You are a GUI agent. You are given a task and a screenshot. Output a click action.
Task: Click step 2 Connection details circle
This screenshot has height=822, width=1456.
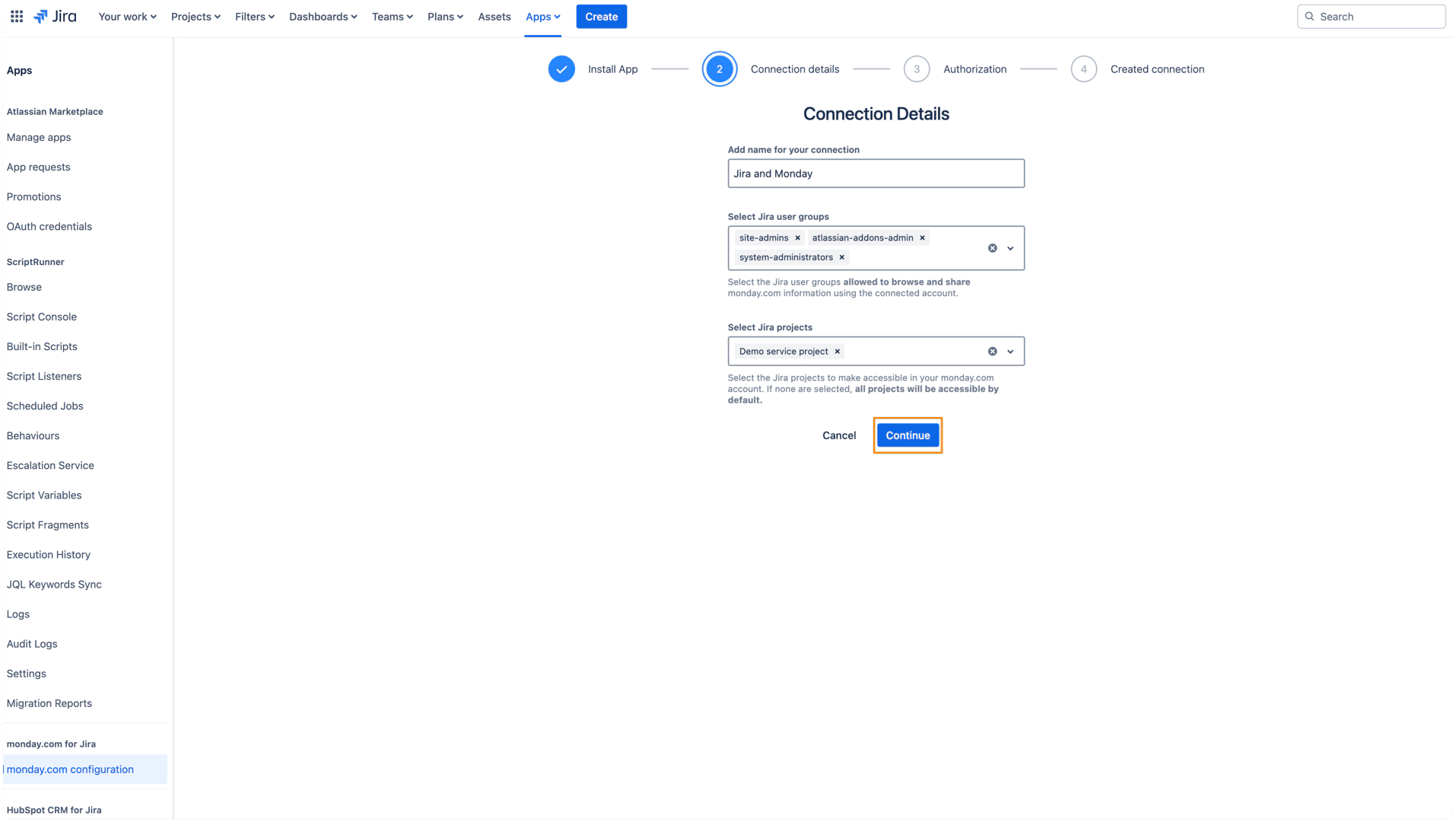pos(719,69)
